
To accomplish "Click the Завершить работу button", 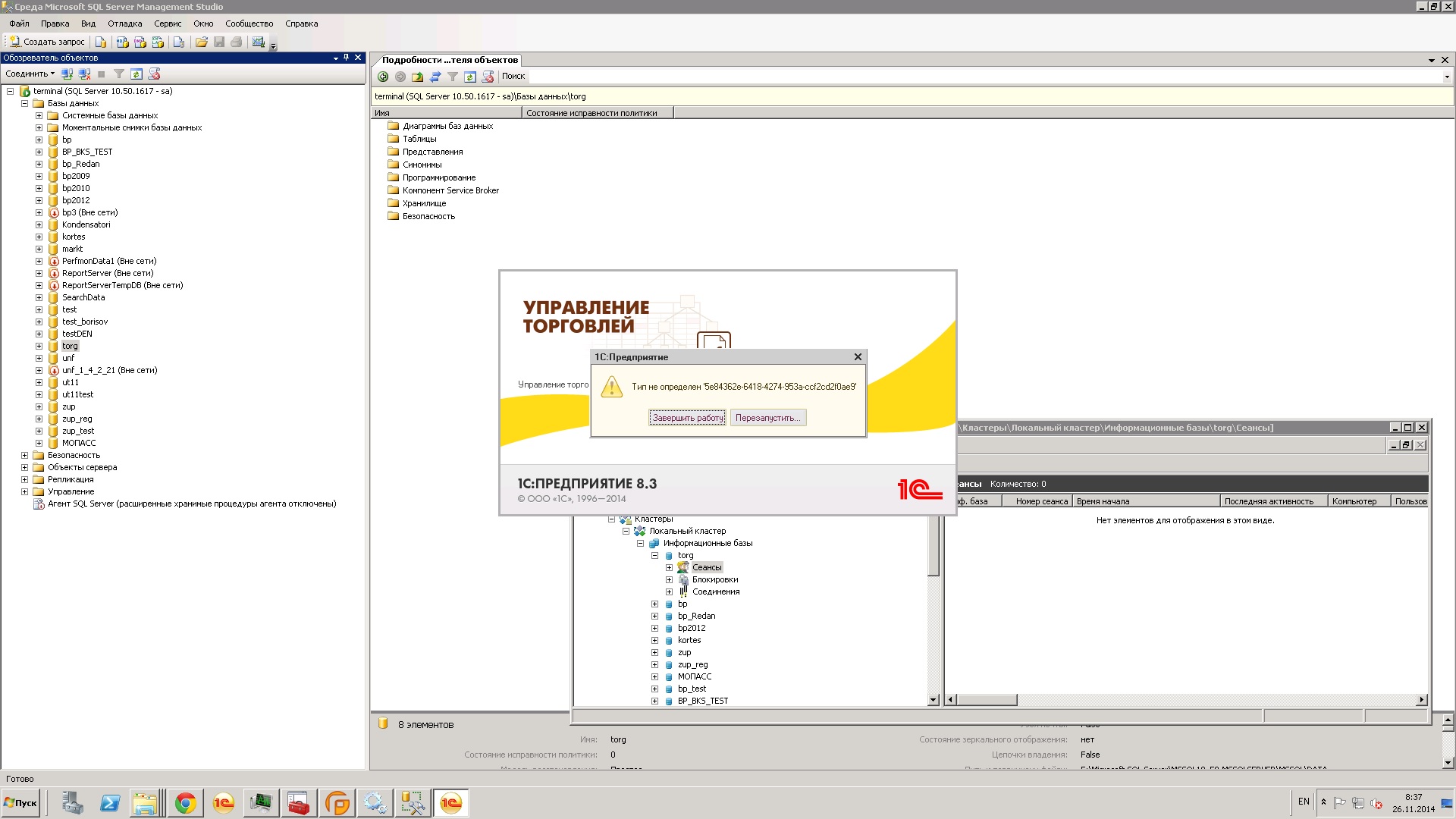I will pyautogui.click(x=687, y=418).
